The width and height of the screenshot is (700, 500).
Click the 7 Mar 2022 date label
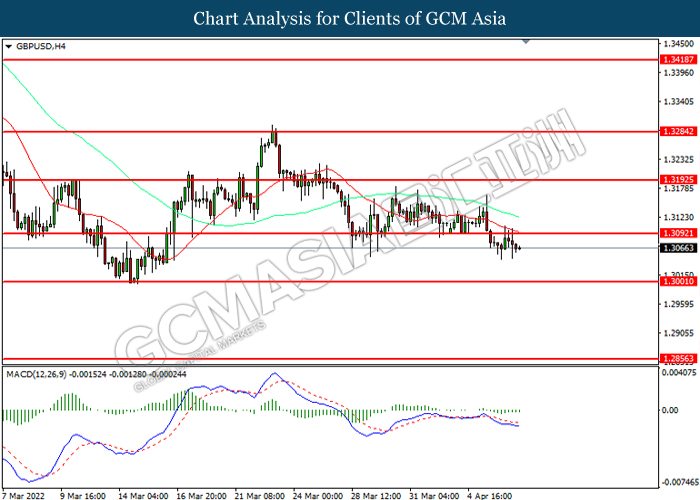(23, 496)
